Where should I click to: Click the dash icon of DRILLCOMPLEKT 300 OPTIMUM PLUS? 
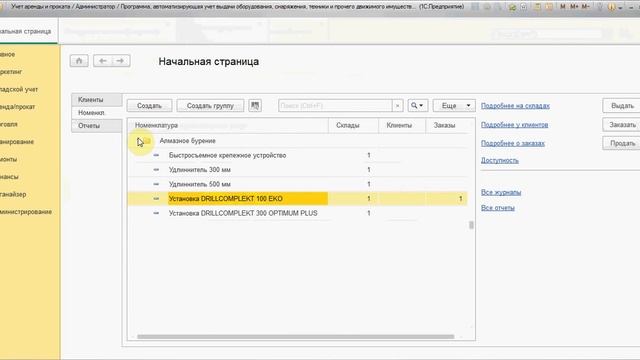[156, 213]
